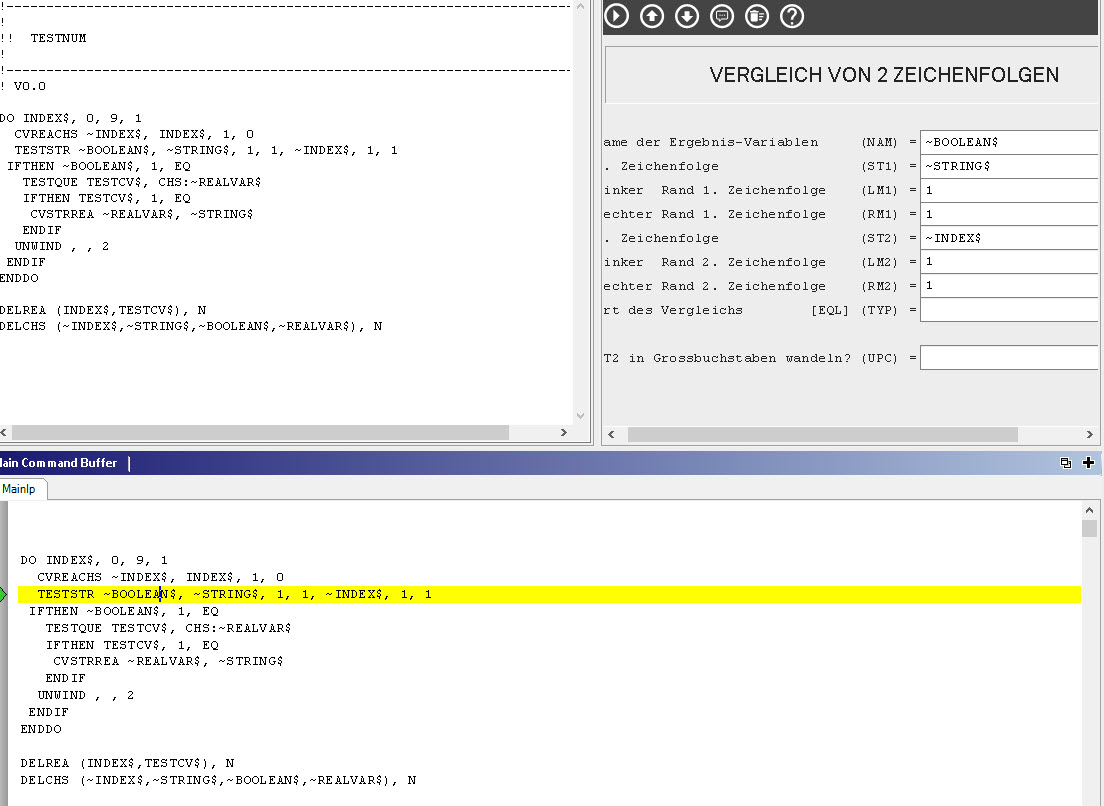Click the circled up-arrow icon
Screen dimensions: 1104x806
pos(652,16)
